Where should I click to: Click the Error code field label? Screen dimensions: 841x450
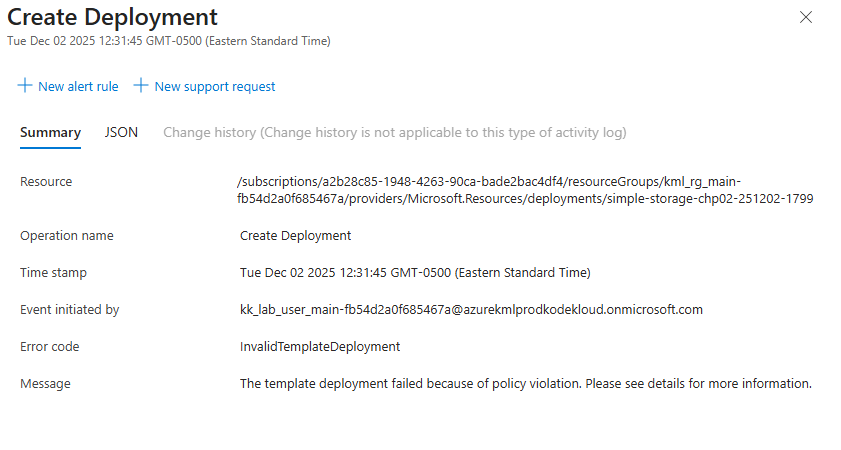tap(49, 346)
